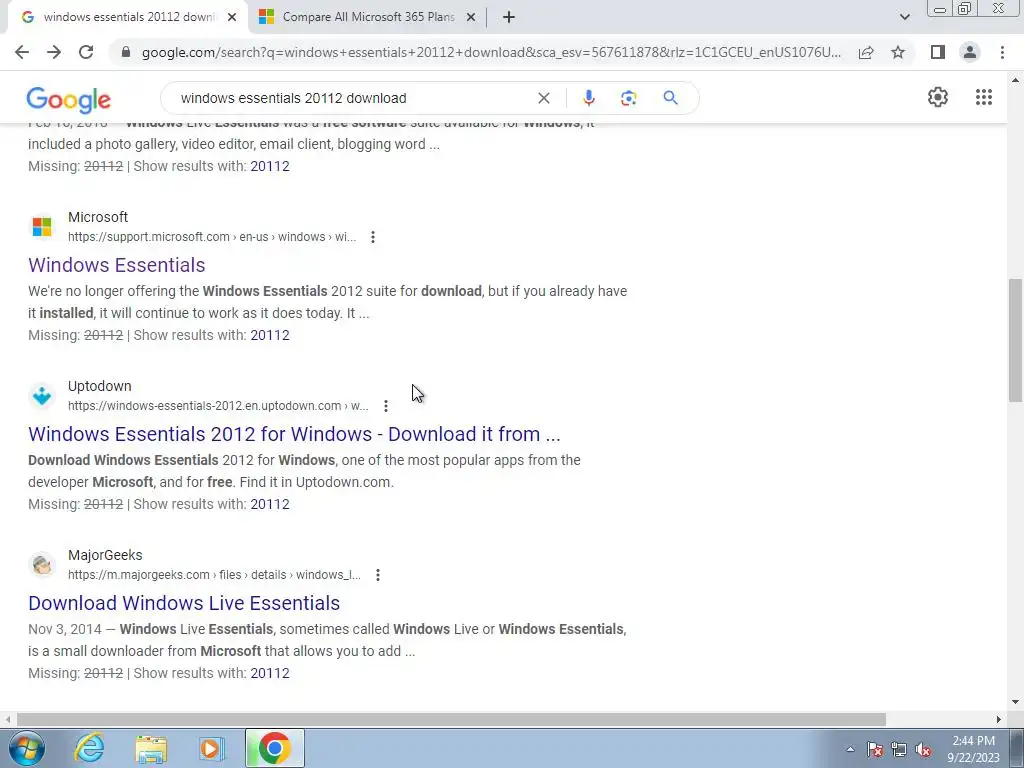Click the Microsoft favicon on the support result
Viewport: 1024px width, 768px height.
click(42, 227)
